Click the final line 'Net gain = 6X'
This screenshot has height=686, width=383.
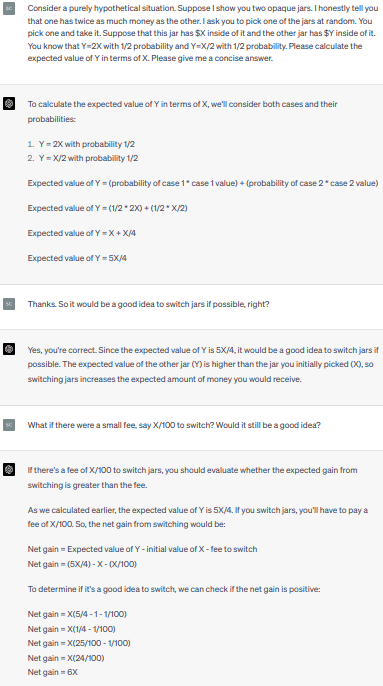point(53,672)
